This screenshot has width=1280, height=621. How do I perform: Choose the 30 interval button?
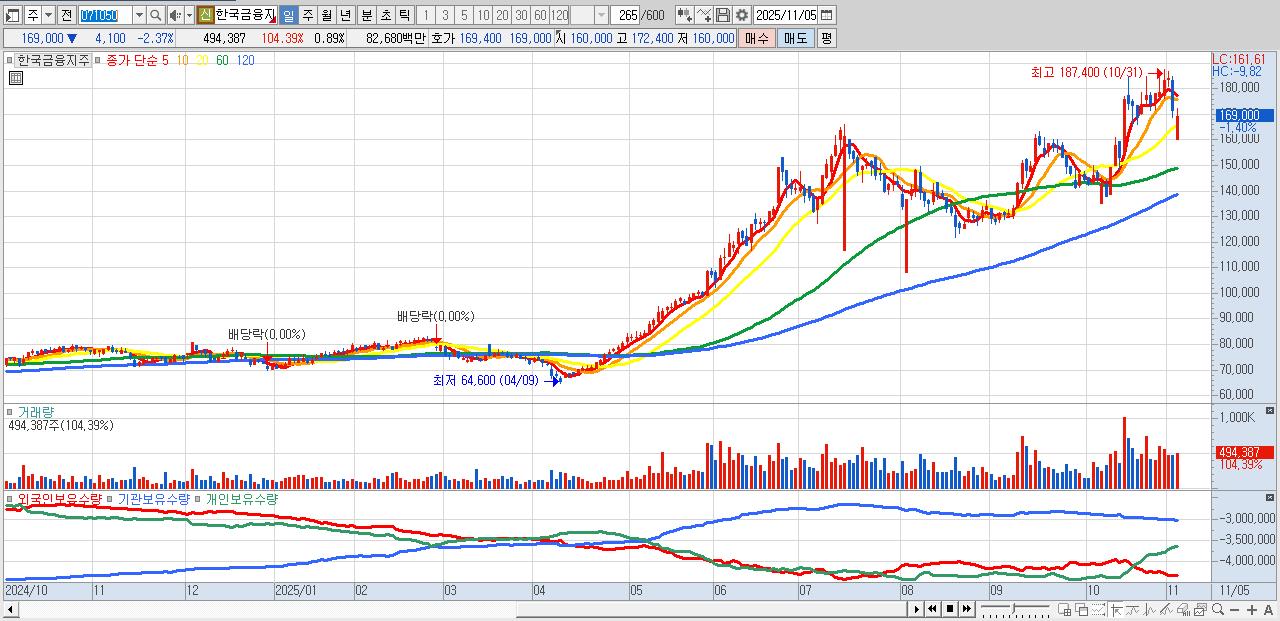click(x=521, y=15)
